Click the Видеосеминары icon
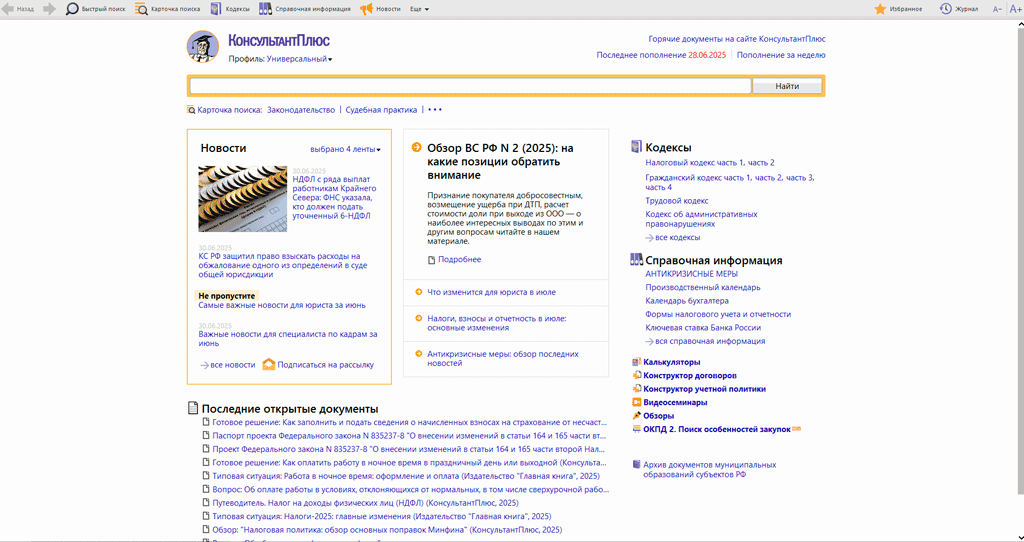 [x=637, y=402]
